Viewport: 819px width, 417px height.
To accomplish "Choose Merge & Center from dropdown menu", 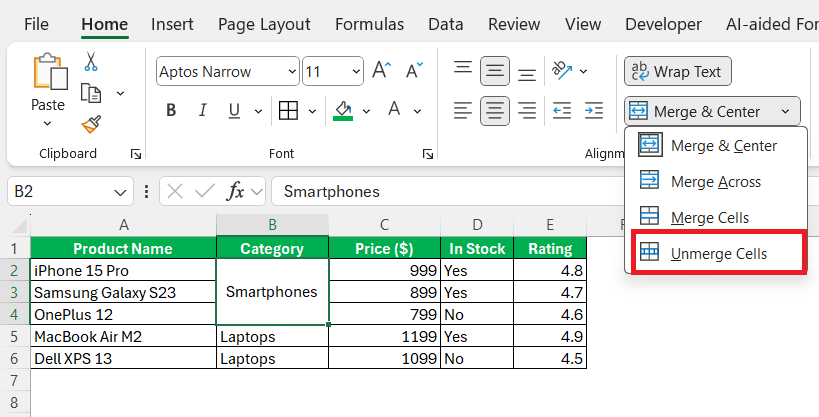I will (x=717, y=145).
